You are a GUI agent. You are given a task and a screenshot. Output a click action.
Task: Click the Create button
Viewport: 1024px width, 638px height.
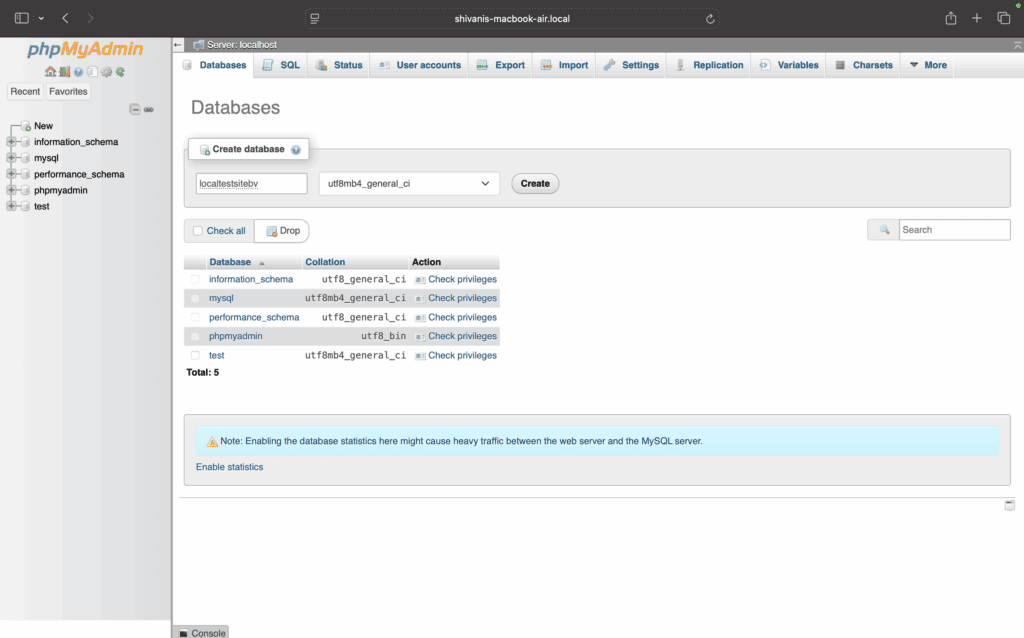click(535, 183)
